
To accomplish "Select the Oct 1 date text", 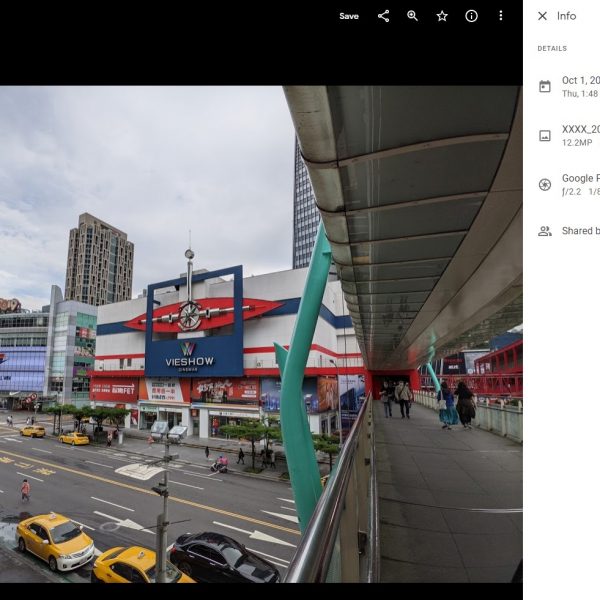I will (x=580, y=81).
